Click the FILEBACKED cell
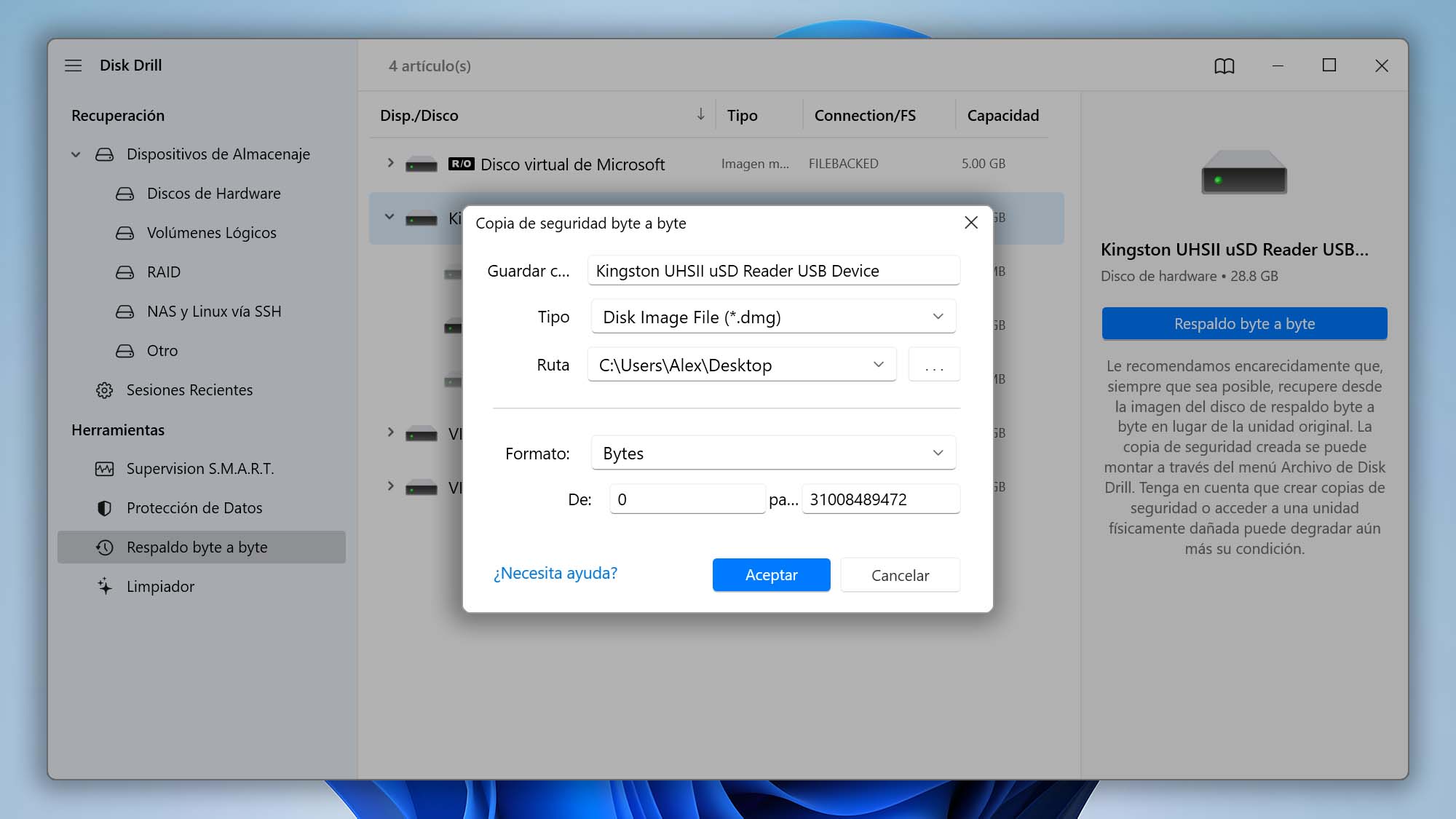The image size is (1456, 819). coord(843,164)
